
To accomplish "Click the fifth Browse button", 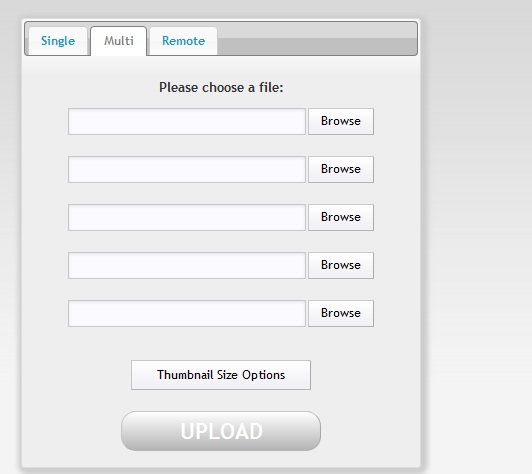I will click(x=341, y=313).
